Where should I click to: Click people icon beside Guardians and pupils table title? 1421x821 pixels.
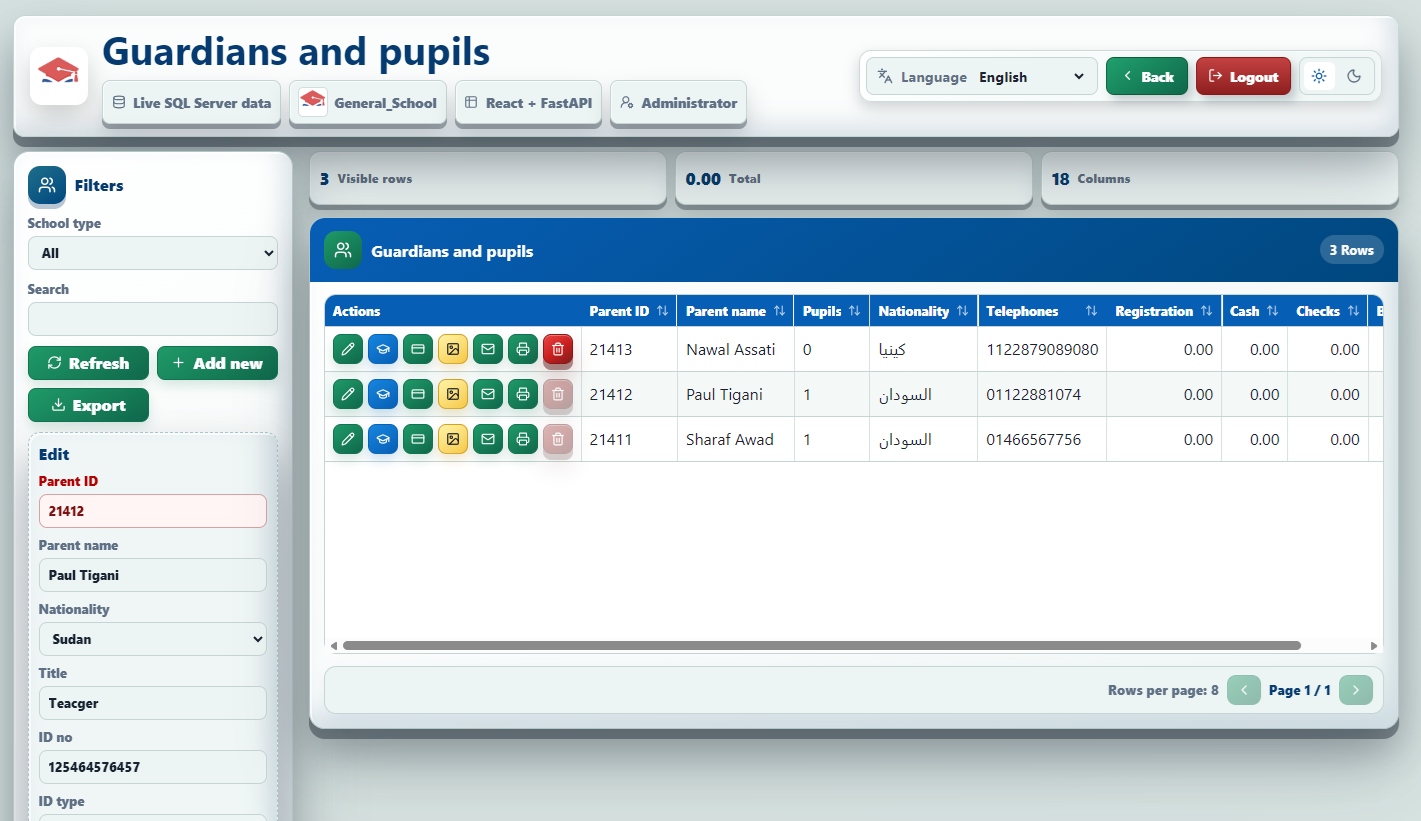click(x=343, y=251)
